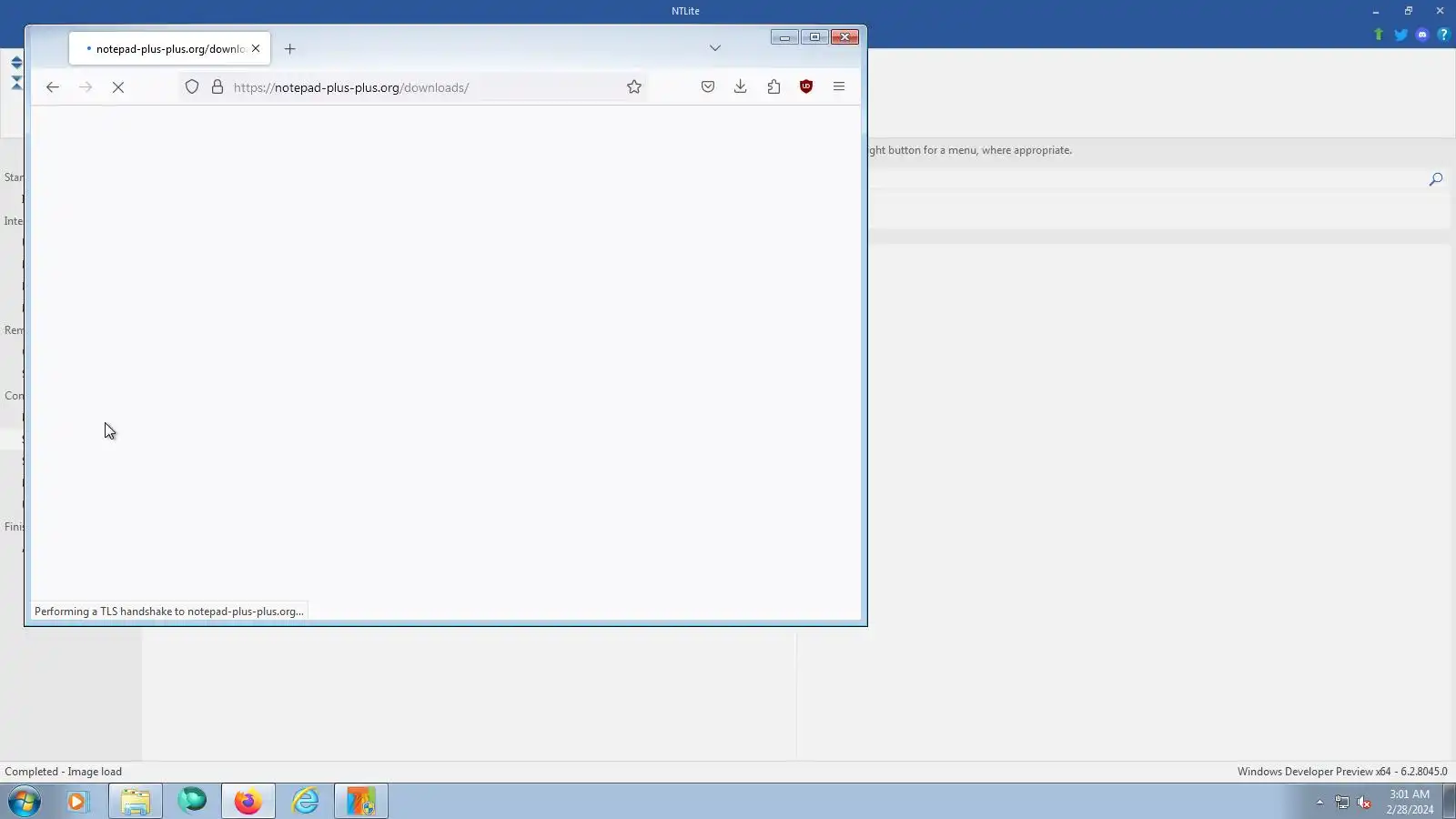Switch to NTLite via taskbar icon
Screen dimensions: 1456x819
pyautogui.click(x=361, y=802)
